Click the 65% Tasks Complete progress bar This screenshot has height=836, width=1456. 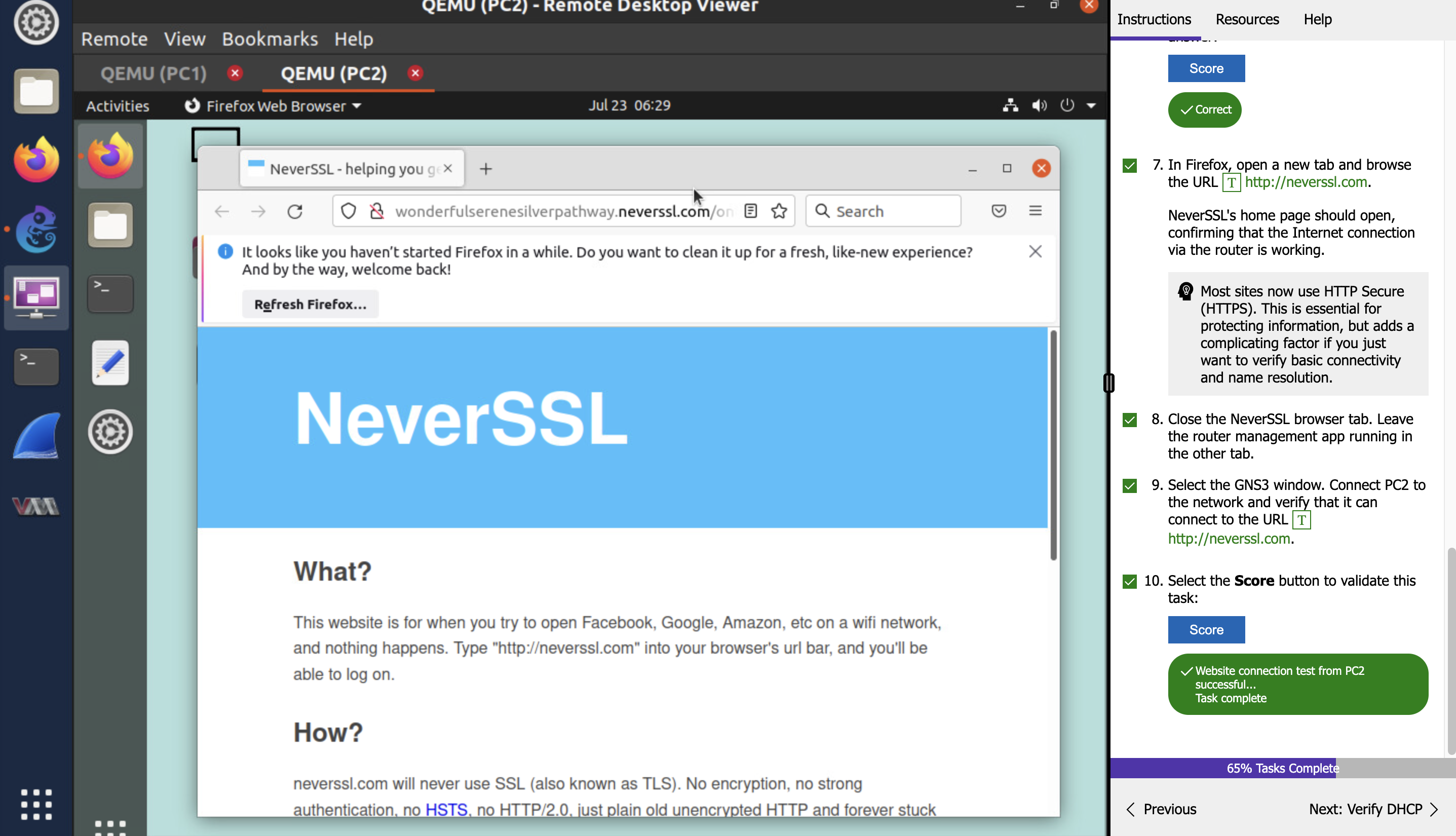pyautogui.click(x=1283, y=768)
